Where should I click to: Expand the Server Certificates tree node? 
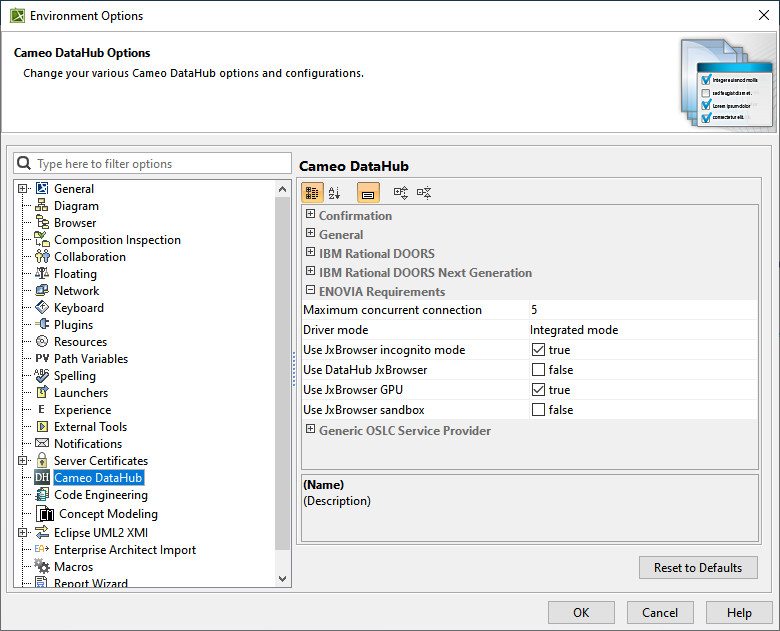[x=22, y=460]
